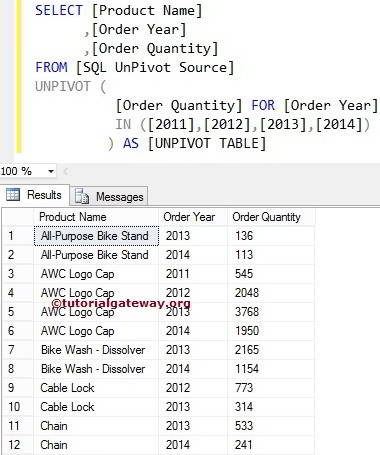
Task: Click Order Quantity value 136
Action: (244, 236)
